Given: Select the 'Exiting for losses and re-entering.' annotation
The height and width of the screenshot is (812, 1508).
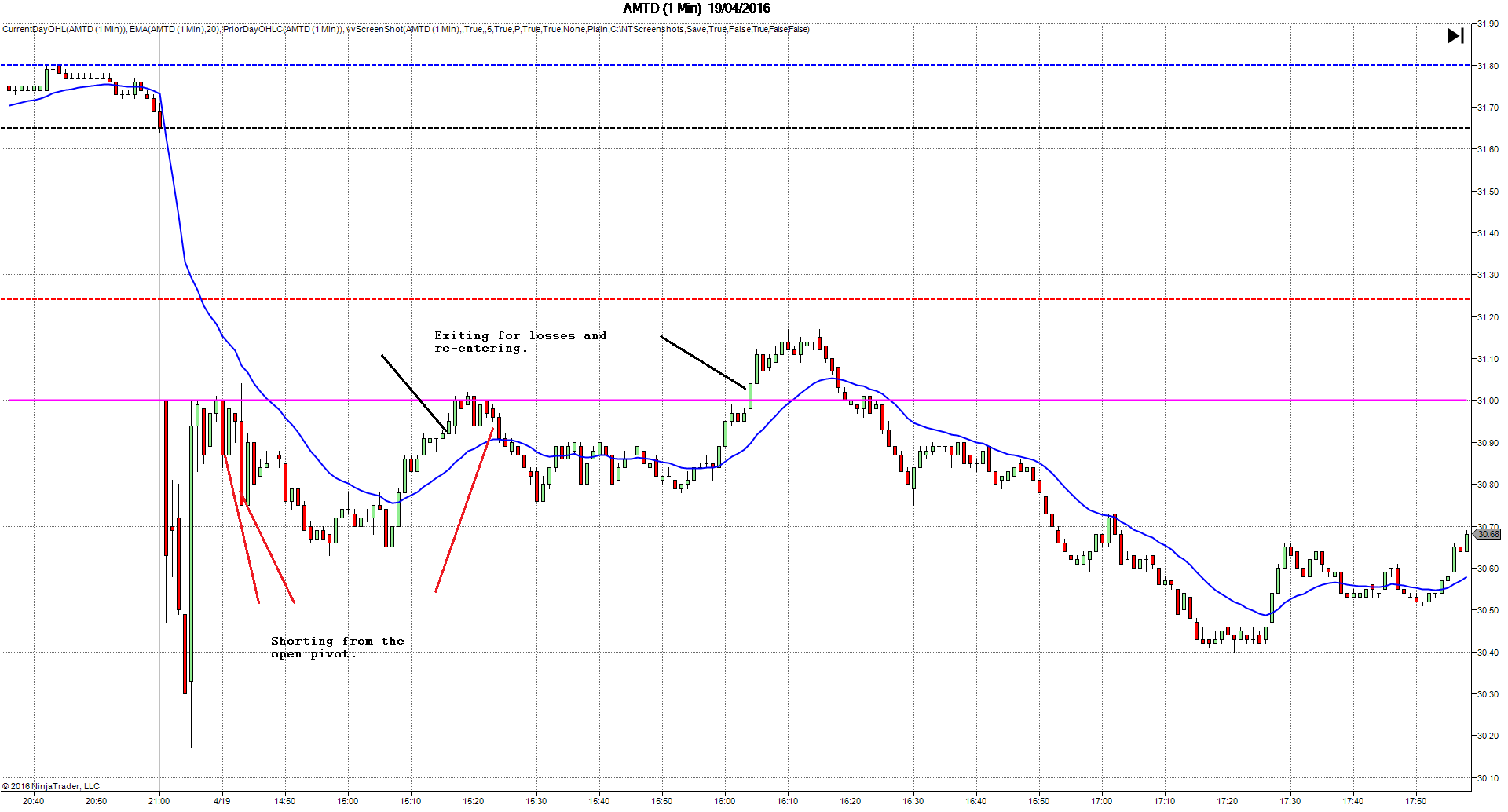Looking at the screenshot, I should point(520,342).
